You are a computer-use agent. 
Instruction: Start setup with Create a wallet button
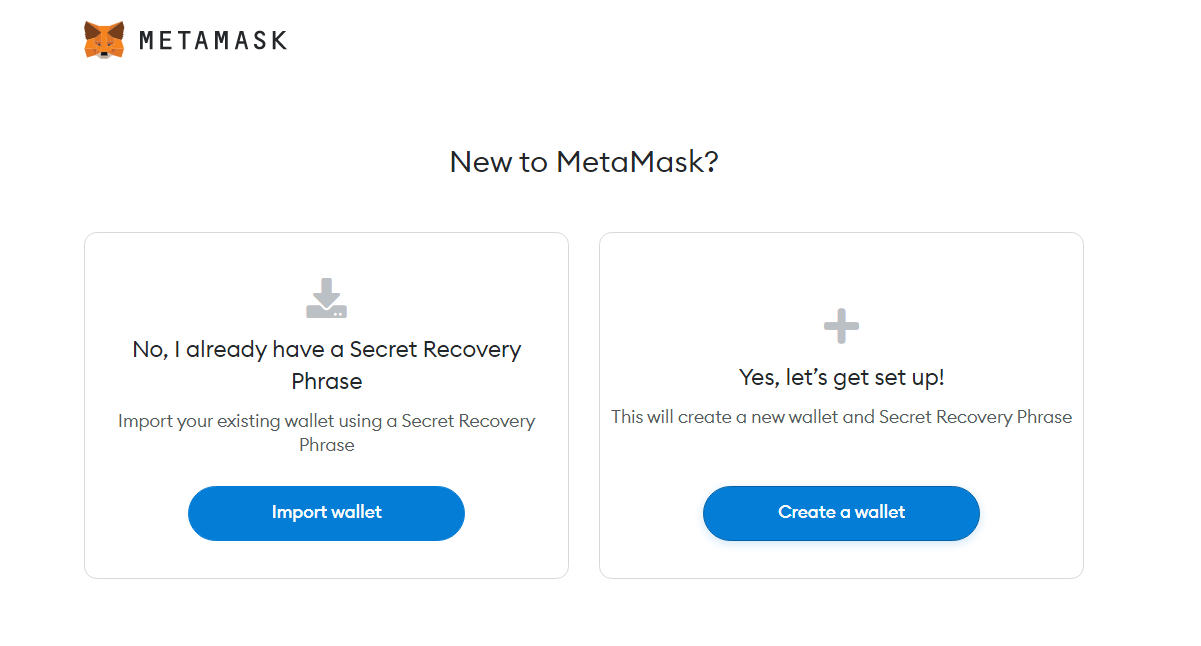tap(841, 513)
